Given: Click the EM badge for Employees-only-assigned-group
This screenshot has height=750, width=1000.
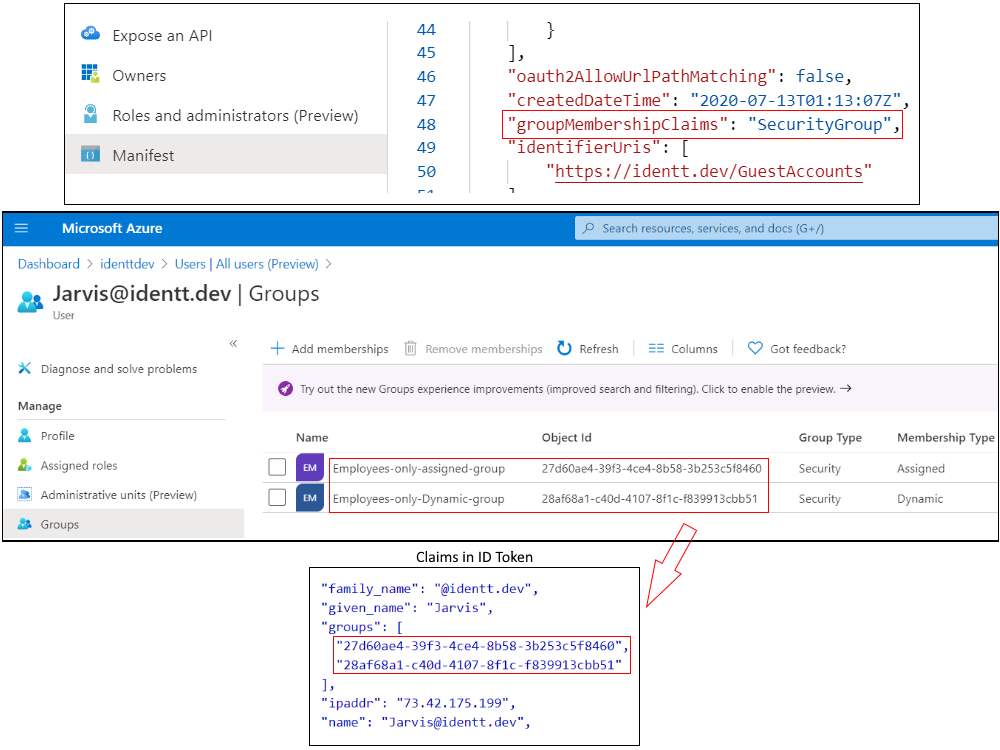Looking at the screenshot, I should pyautogui.click(x=310, y=467).
